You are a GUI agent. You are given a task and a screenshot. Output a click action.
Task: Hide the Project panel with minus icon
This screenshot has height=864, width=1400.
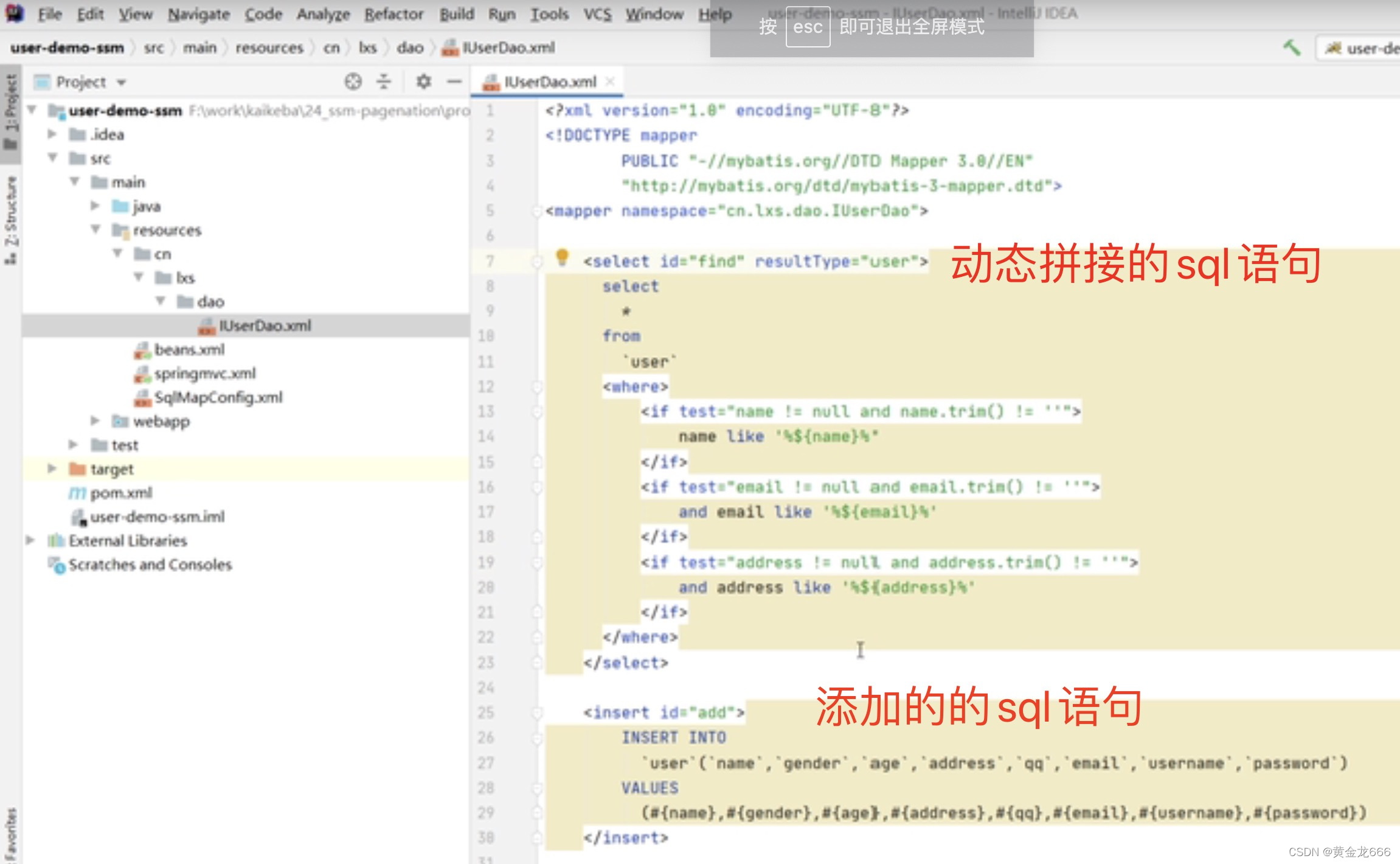[454, 82]
